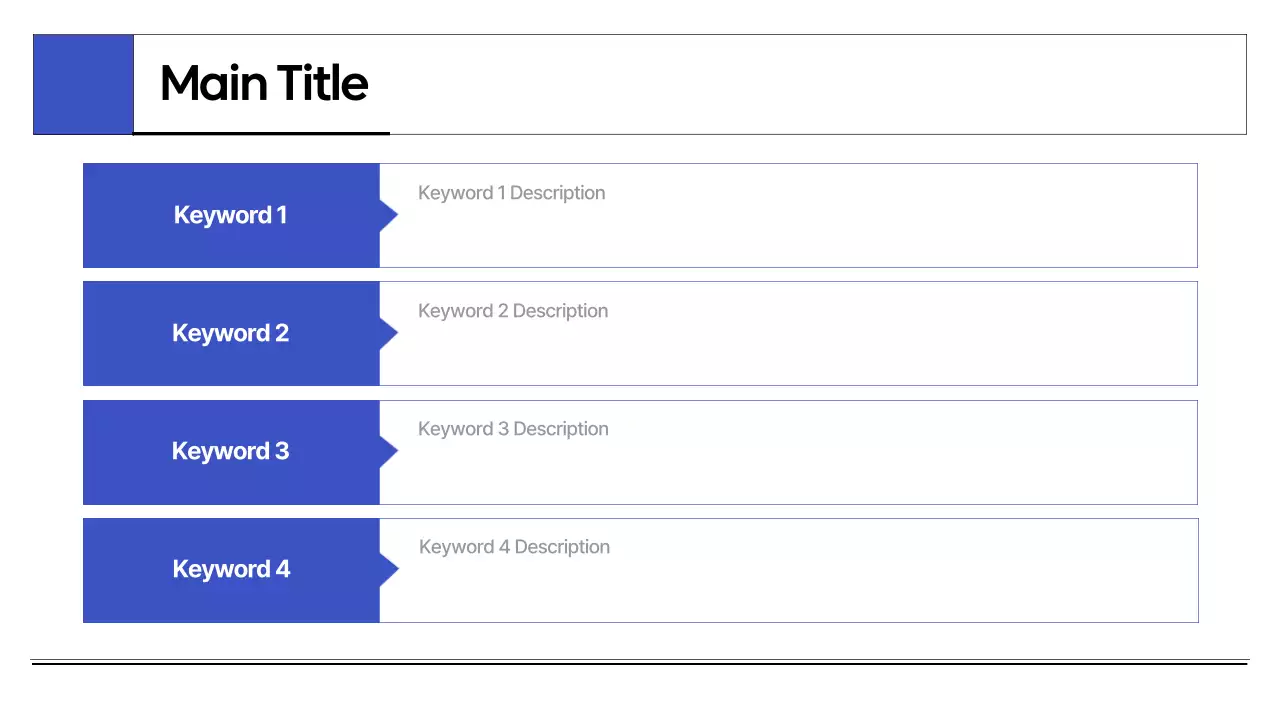Select the arrow pointer beside Keyword 2
This screenshot has height=720, width=1280.
pyautogui.click(x=388, y=333)
